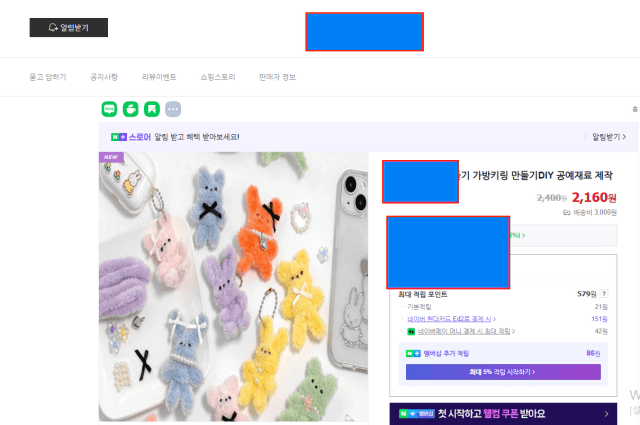
Task: Click the dark 알림받기 button with bell
Action: (69, 27)
